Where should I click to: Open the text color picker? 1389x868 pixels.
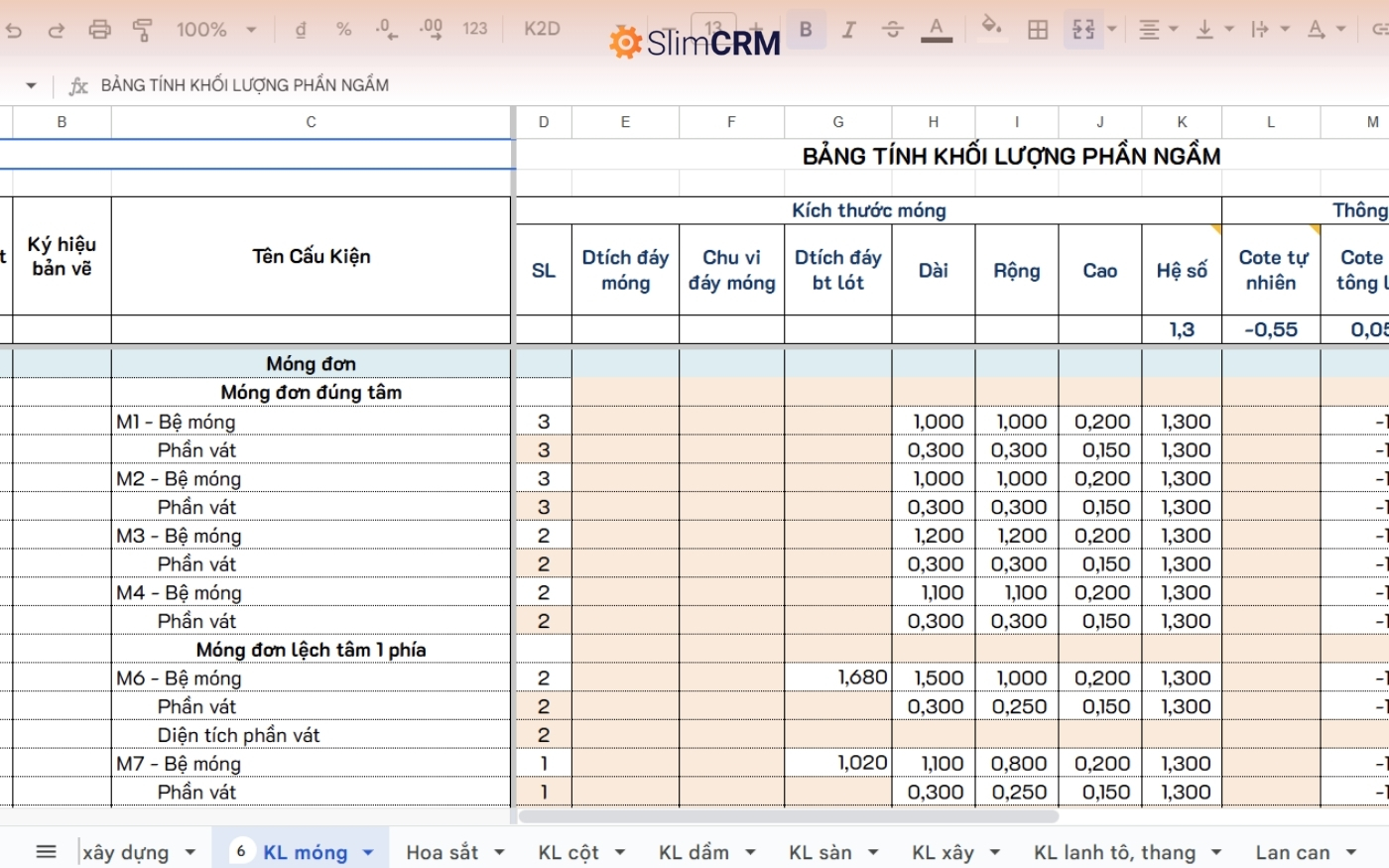tap(936, 30)
